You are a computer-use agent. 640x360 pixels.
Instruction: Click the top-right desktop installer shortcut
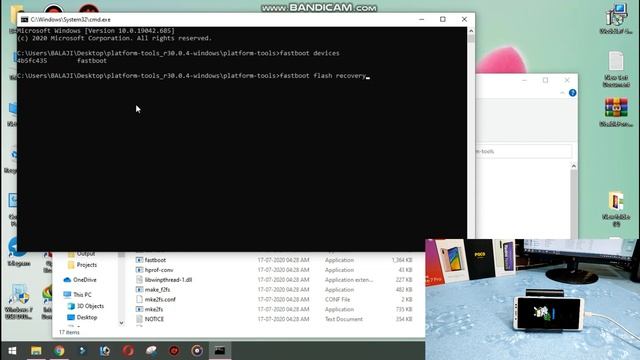point(616,19)
